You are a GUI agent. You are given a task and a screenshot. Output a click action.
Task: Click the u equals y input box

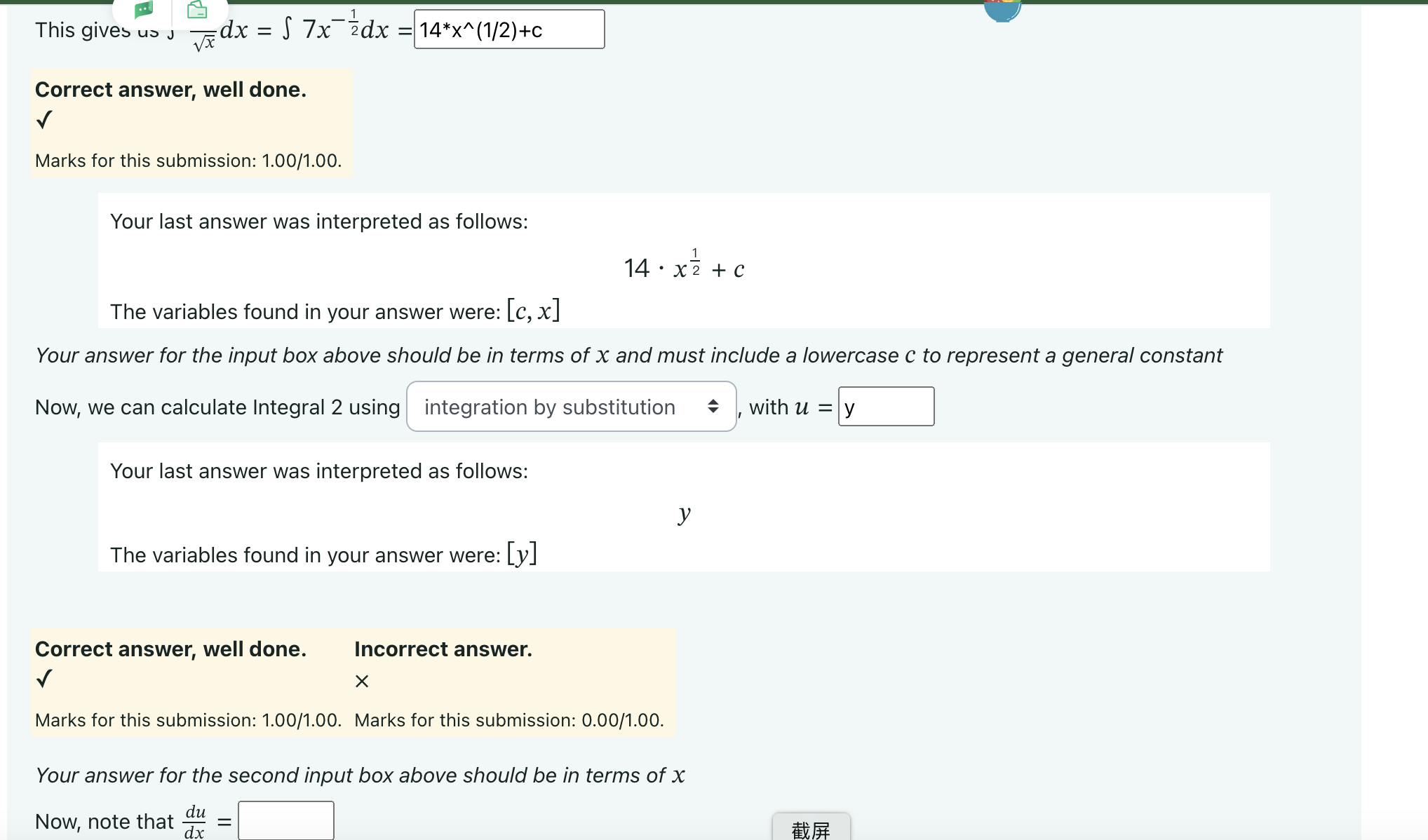coord(886,407)
